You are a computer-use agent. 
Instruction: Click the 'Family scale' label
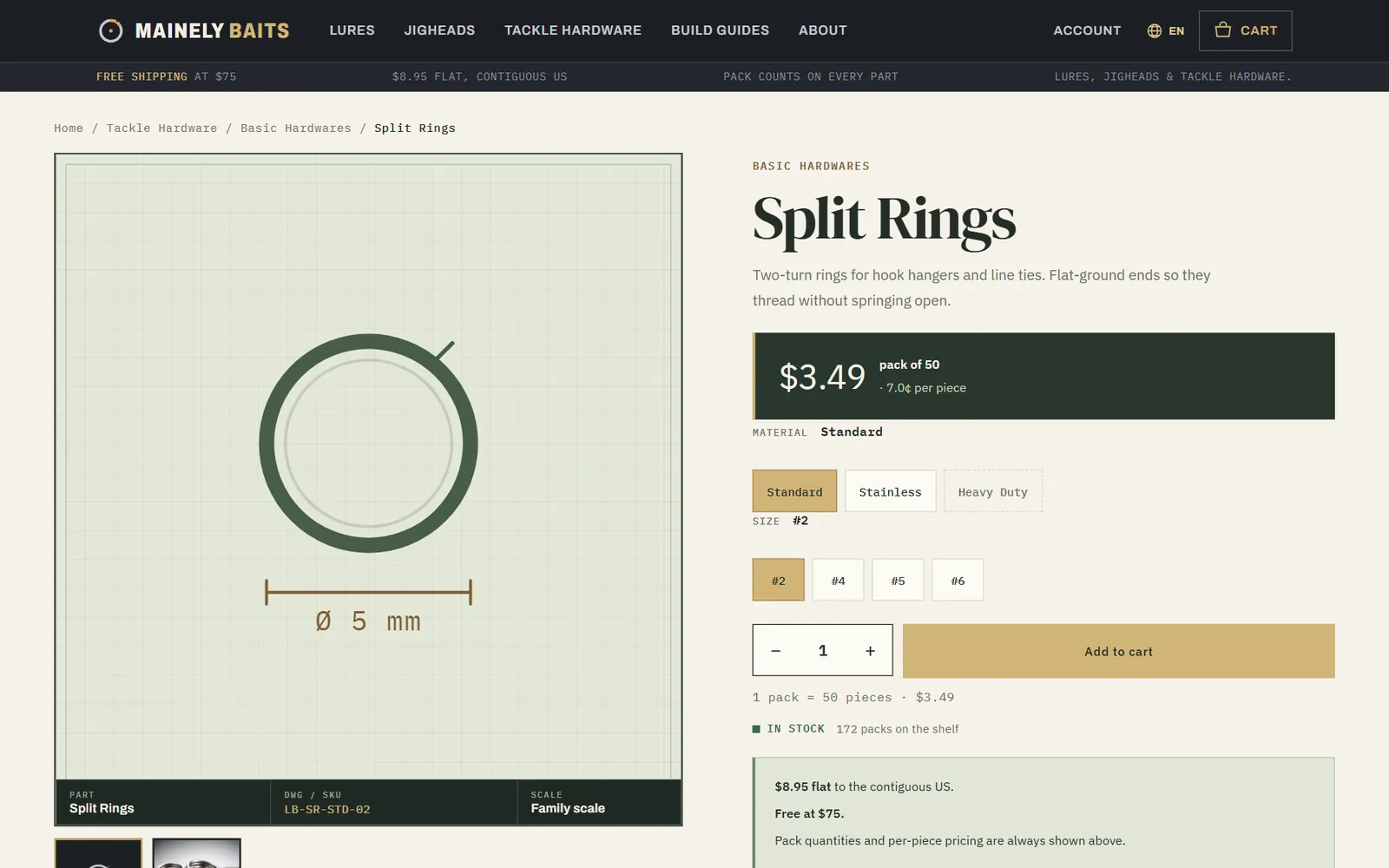[x=568, y=808]
